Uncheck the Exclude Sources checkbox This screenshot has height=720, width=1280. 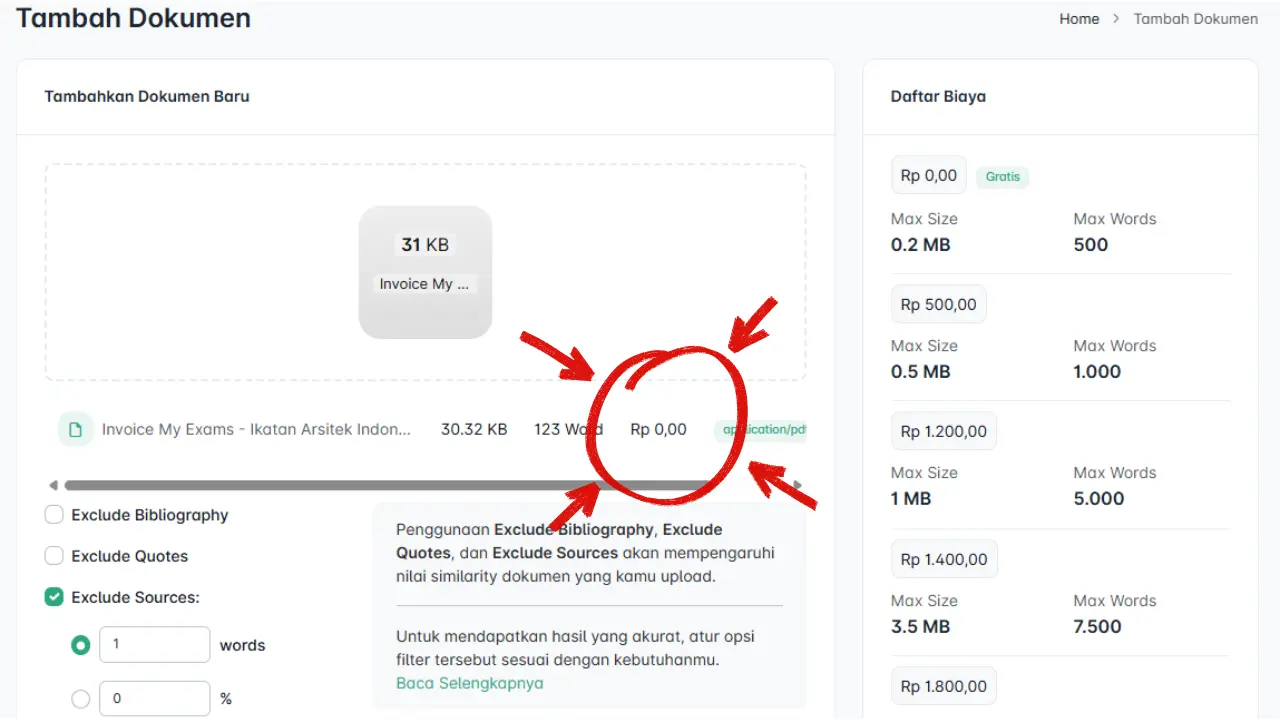(x=54, y=597)
